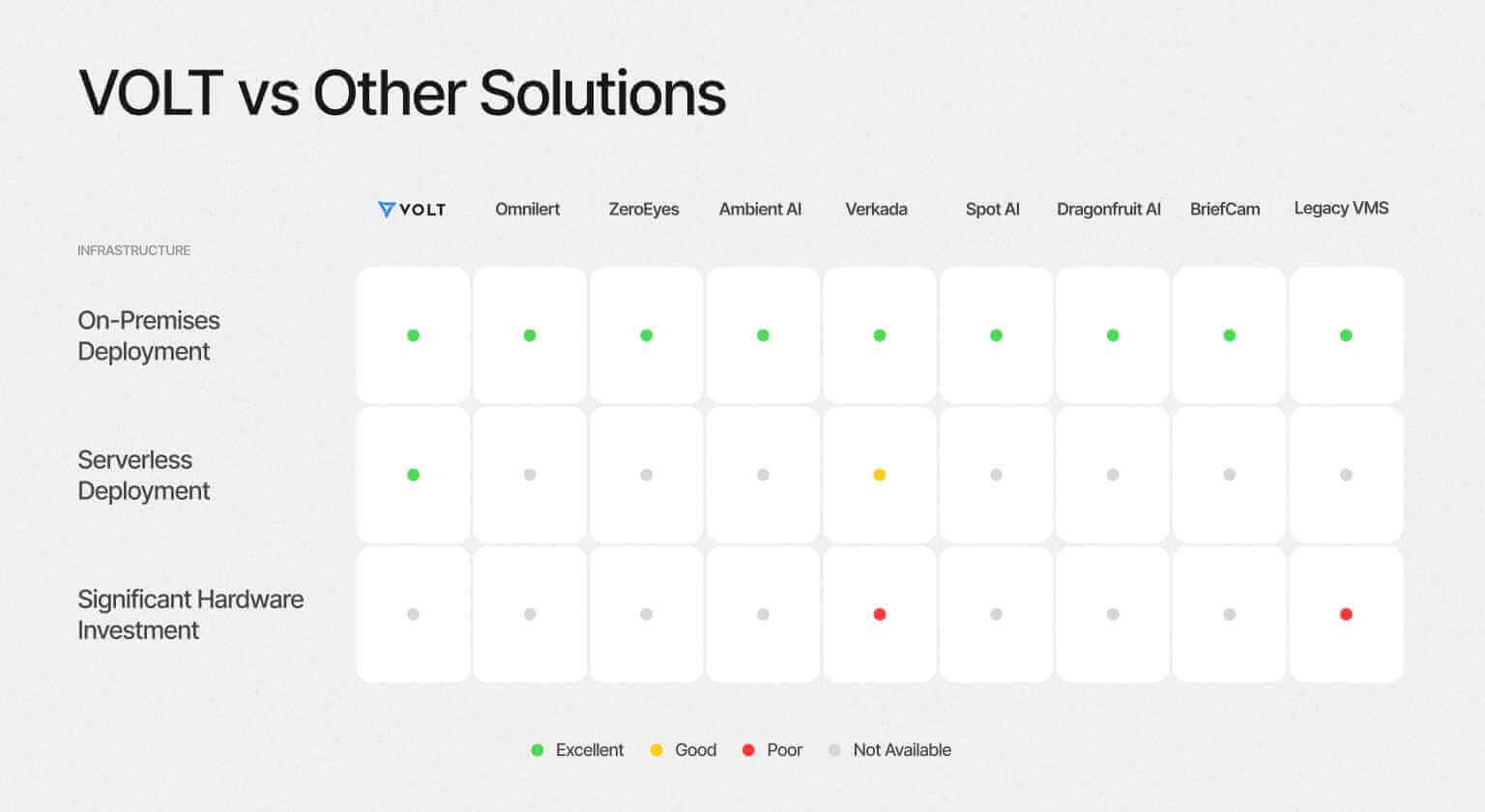This screenshot has width=1485, height=812.
Task: Select the yellow Good legend dot
Action: point(656,750)
